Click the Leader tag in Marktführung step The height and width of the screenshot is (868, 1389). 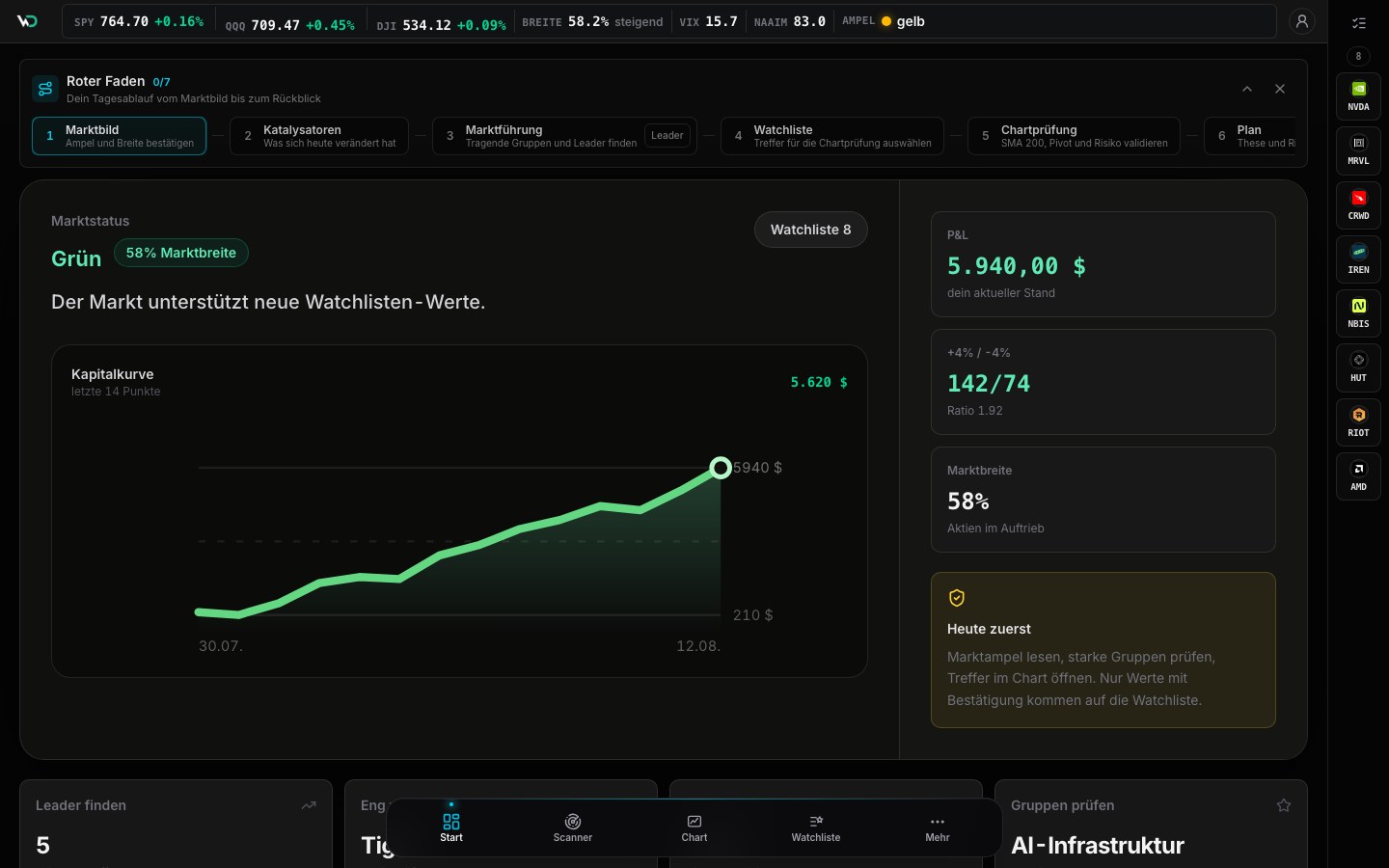coord(667,136)
